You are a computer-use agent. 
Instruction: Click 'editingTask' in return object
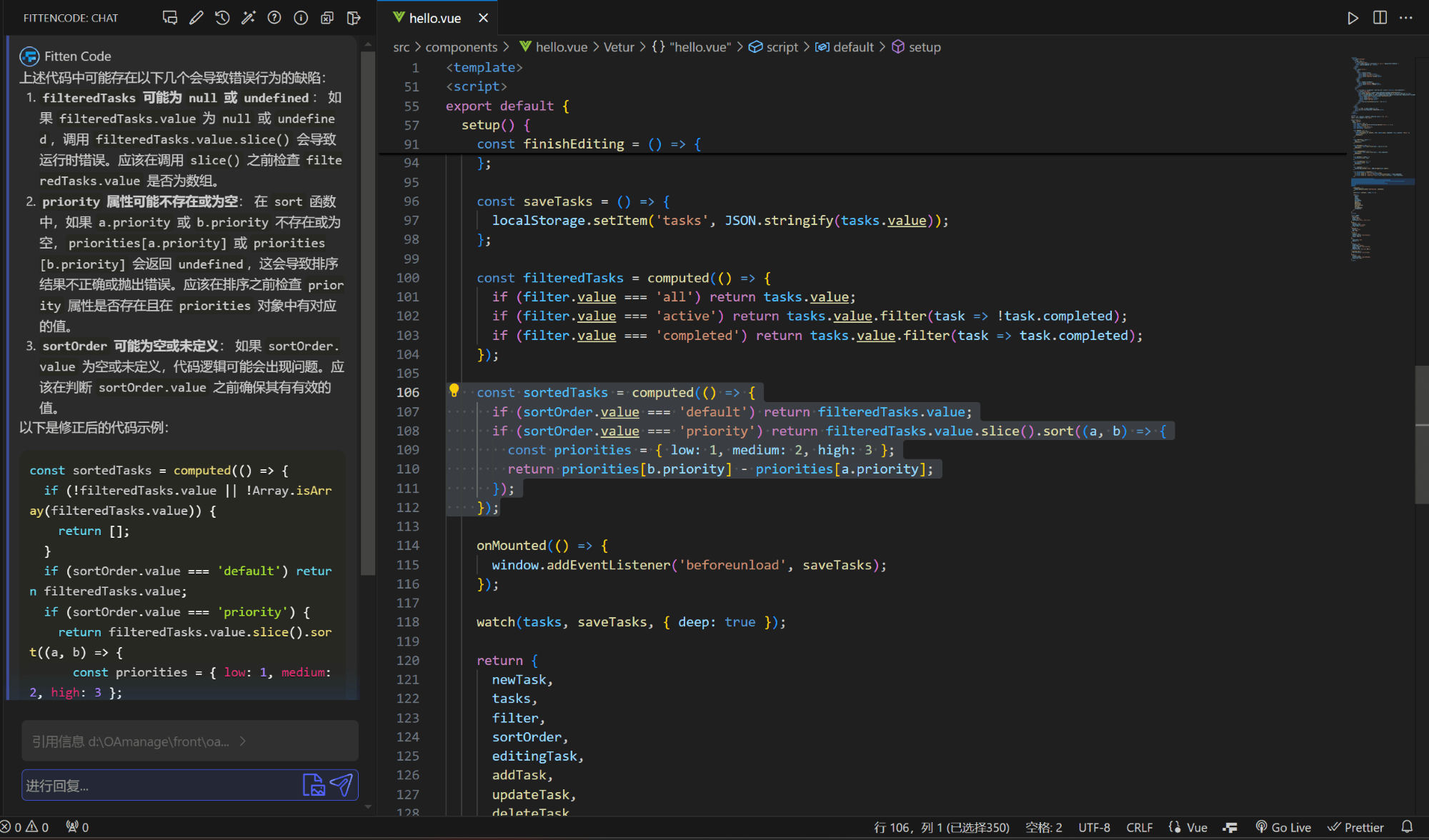(x=534, y=756)
